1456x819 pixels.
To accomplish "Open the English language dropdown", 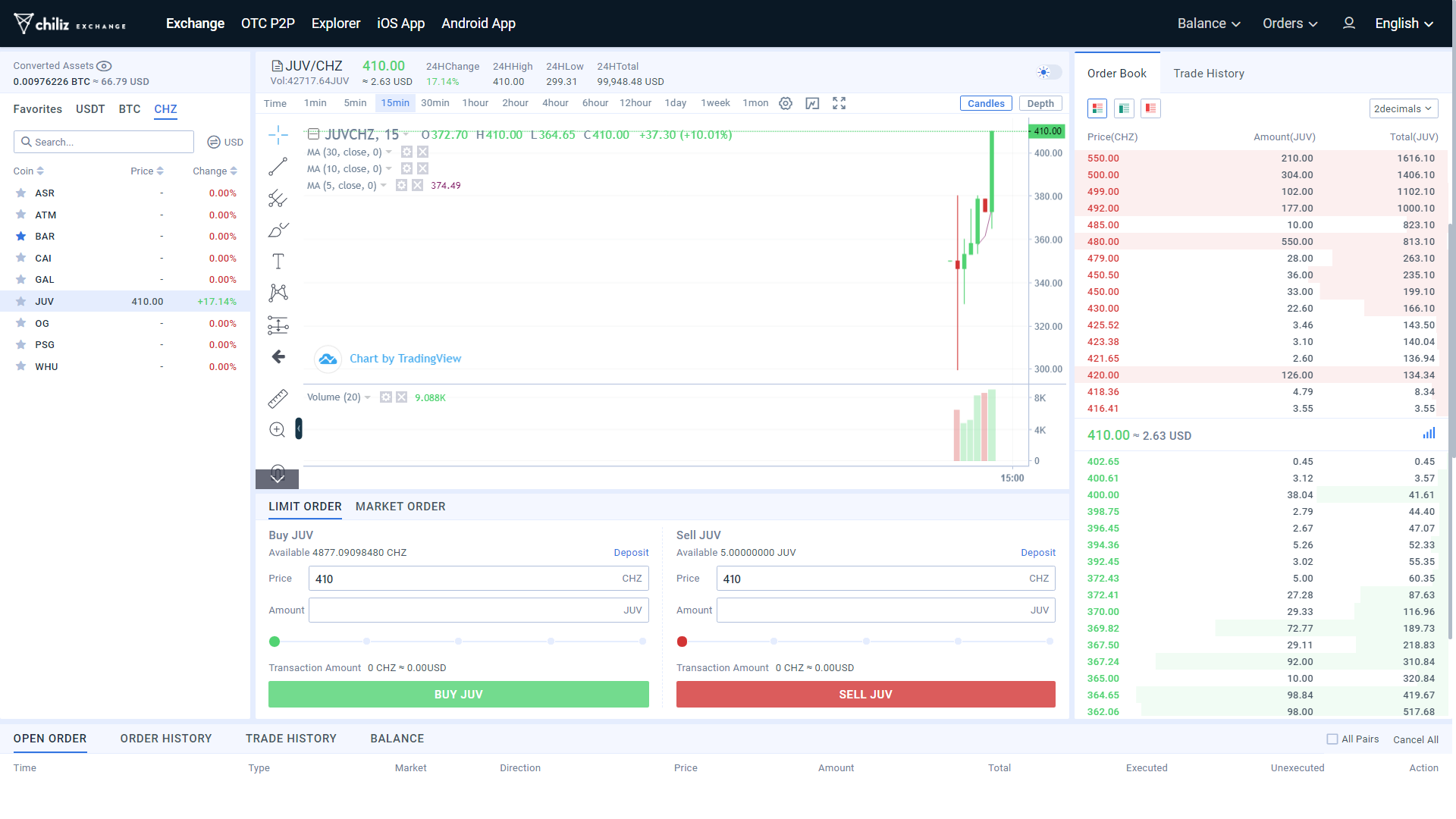I will coord(1404,24).
